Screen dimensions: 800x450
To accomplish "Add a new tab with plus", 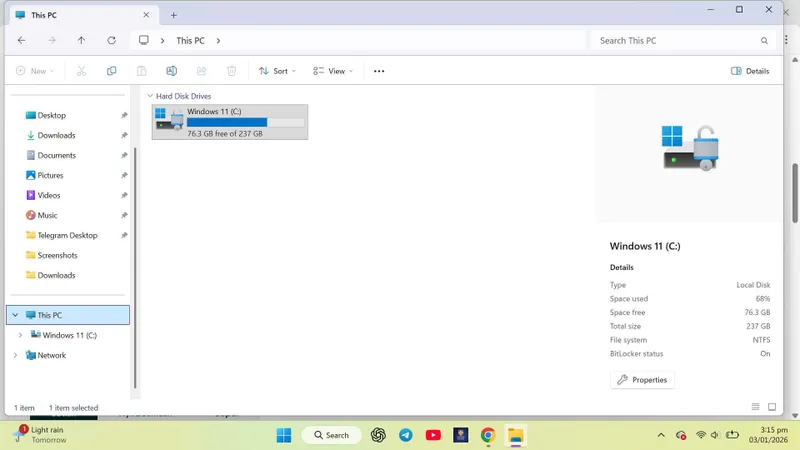I will tap(173, 15).
